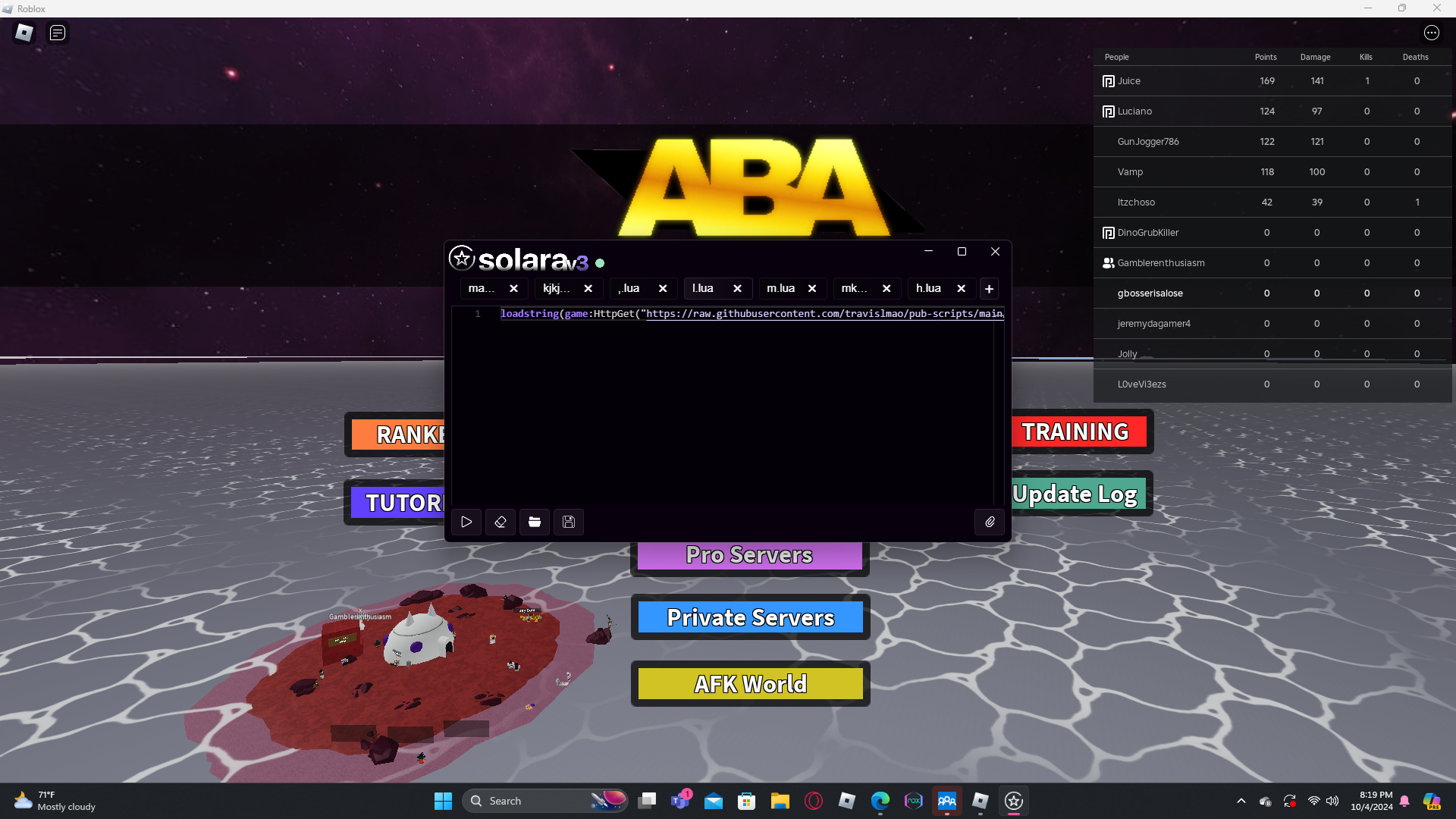Click the loadstring code line in editor
Screen dimensions: 1456x819
[x=752, y=314]
